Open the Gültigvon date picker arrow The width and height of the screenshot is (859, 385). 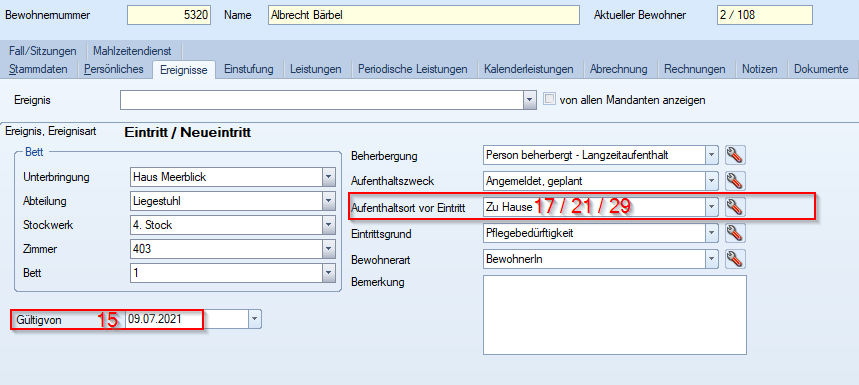click(x=255, y=319)
